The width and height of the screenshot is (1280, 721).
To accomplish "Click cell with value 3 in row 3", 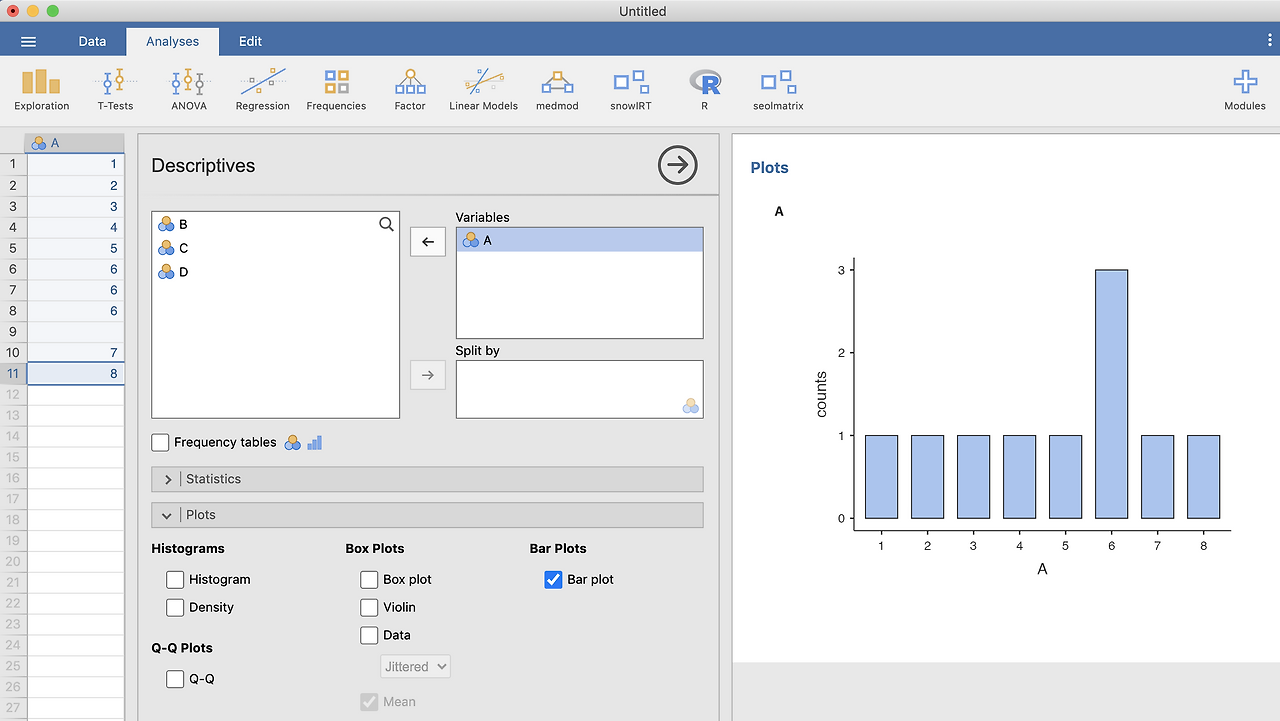I will point(76,206).
